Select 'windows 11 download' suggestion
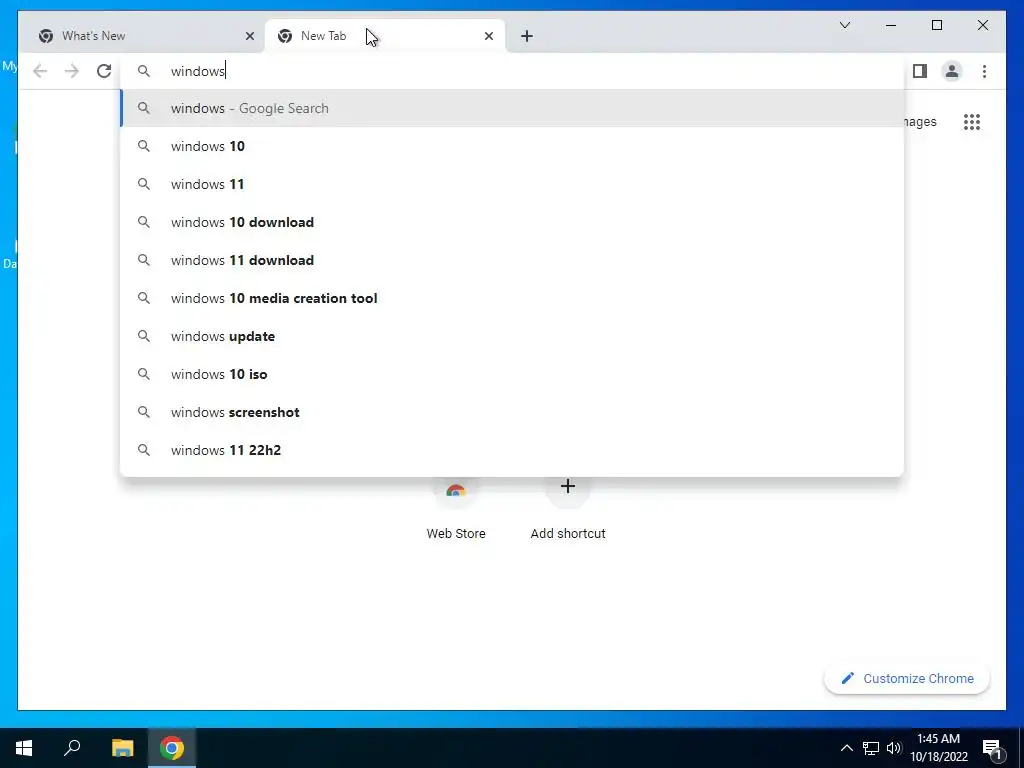 pyautogui.click(x=512, y=260)
